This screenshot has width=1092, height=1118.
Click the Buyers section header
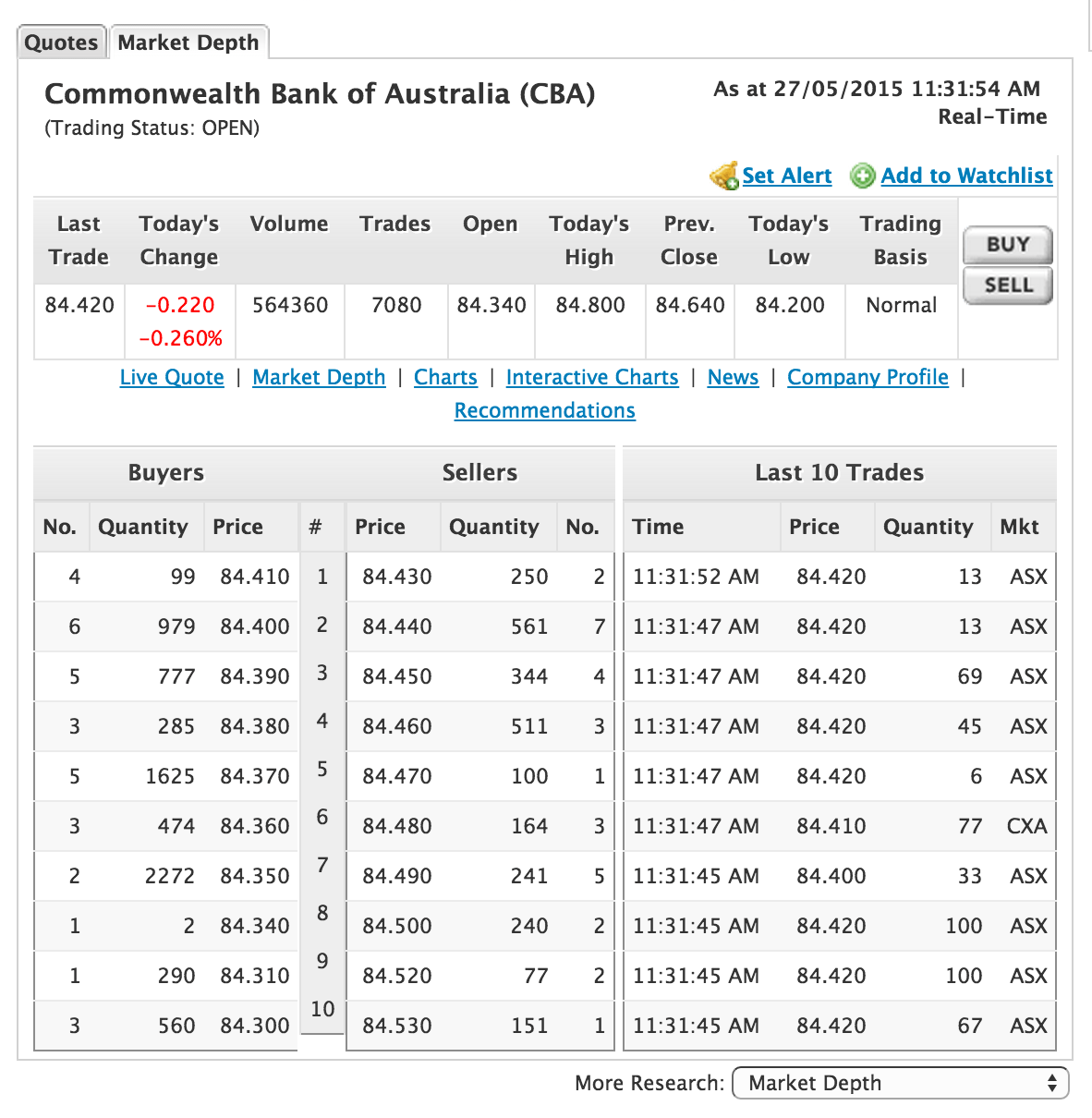click(x=166, y=472)
